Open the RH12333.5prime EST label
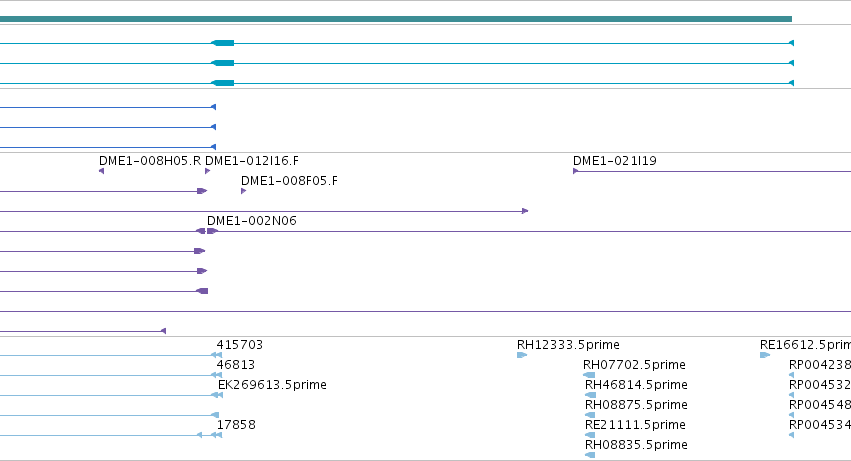851x461 pixels. pyautogui.click(x=568, y=345)
